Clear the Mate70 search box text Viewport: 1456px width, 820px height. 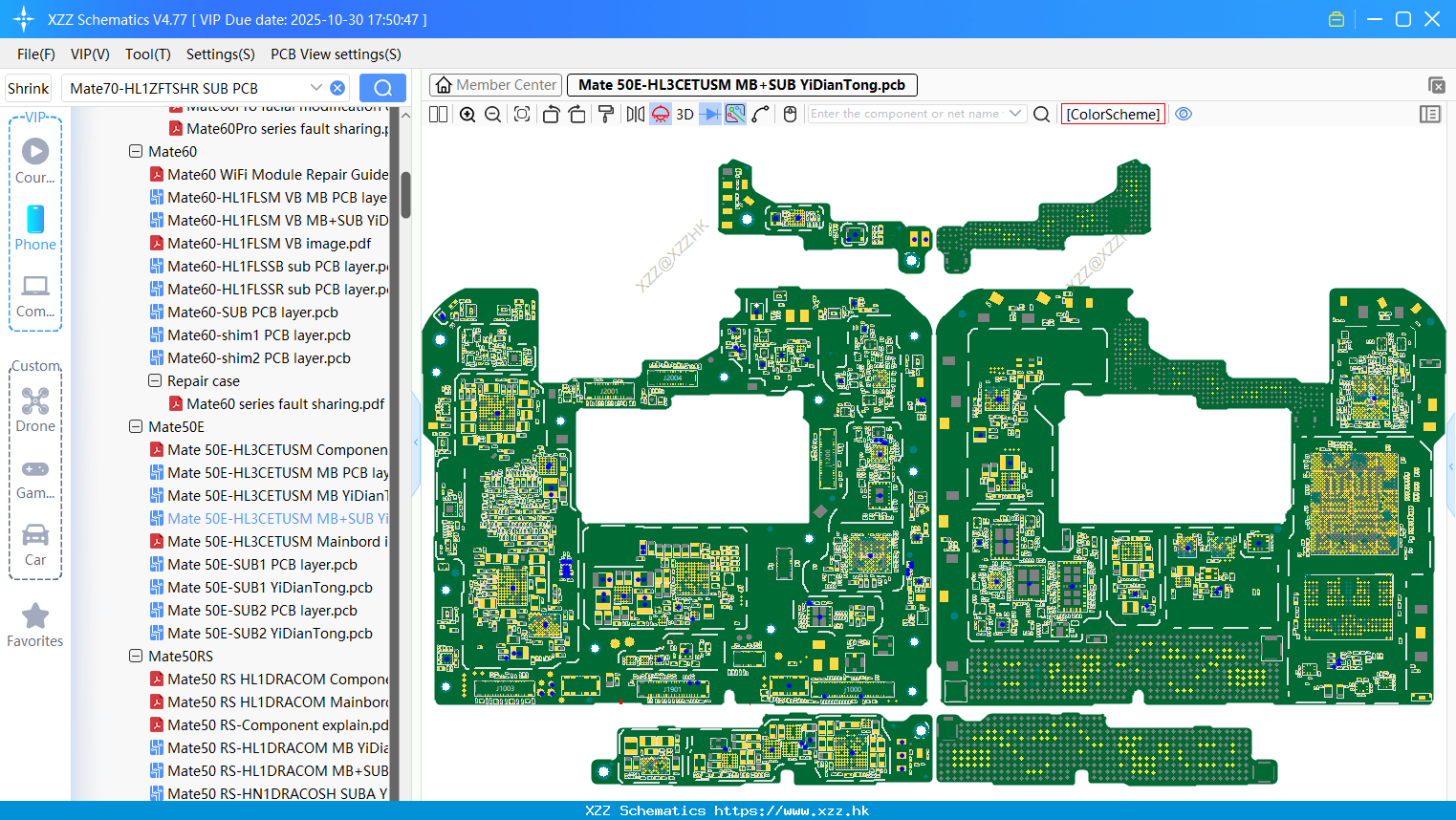coord(337,88)
